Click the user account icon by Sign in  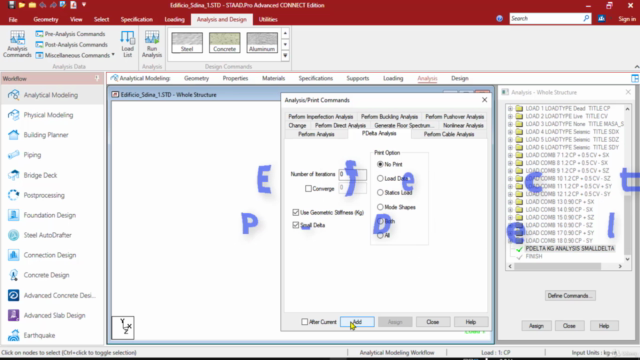pos(601,19)
